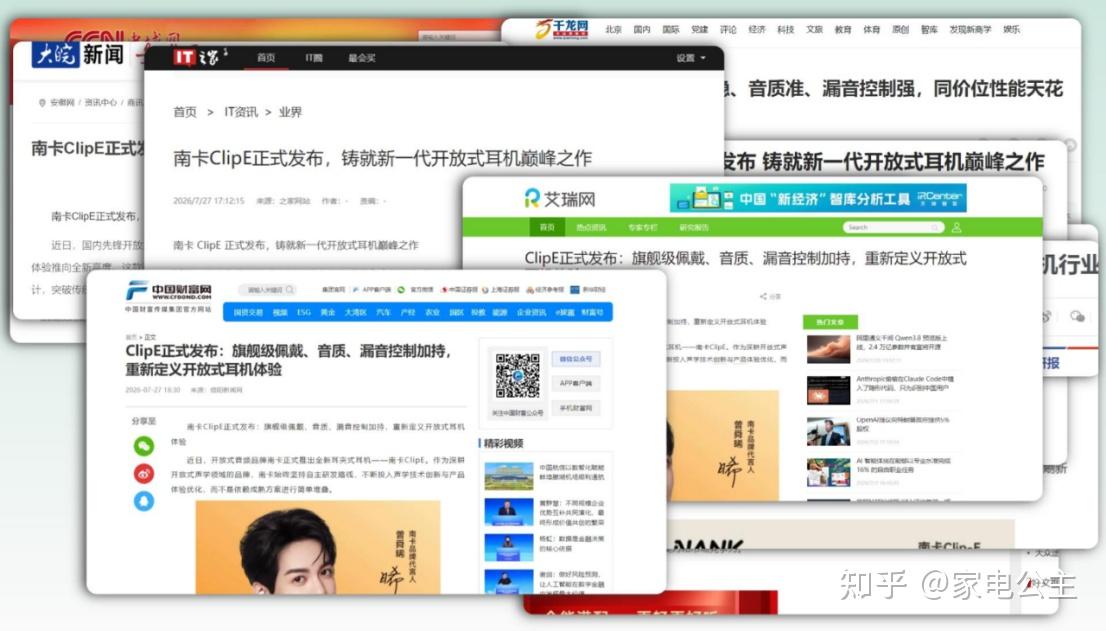Click the search magnifier icon on 中国财富网
The height and width of the screenshot is (631, 1106).
(x=290, y=290)
